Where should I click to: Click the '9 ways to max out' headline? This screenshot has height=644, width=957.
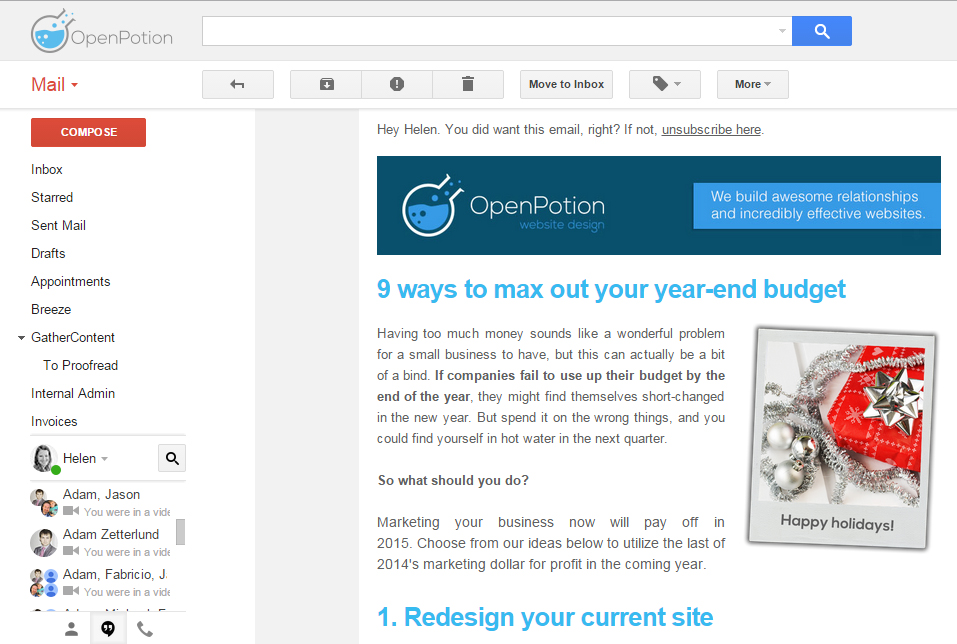(x=611, y=289)
